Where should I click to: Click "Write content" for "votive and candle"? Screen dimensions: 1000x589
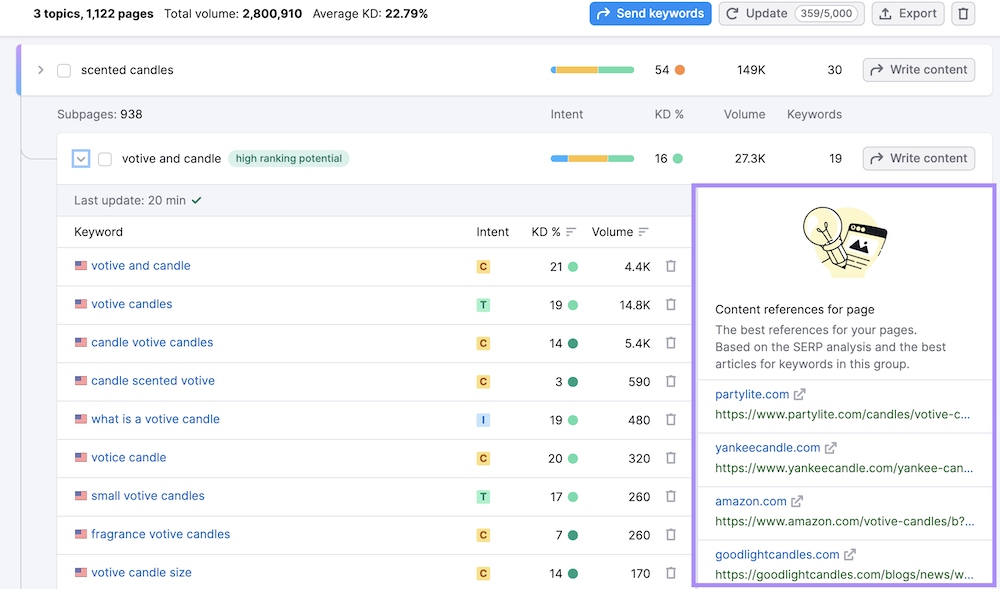tap(918, 158)
